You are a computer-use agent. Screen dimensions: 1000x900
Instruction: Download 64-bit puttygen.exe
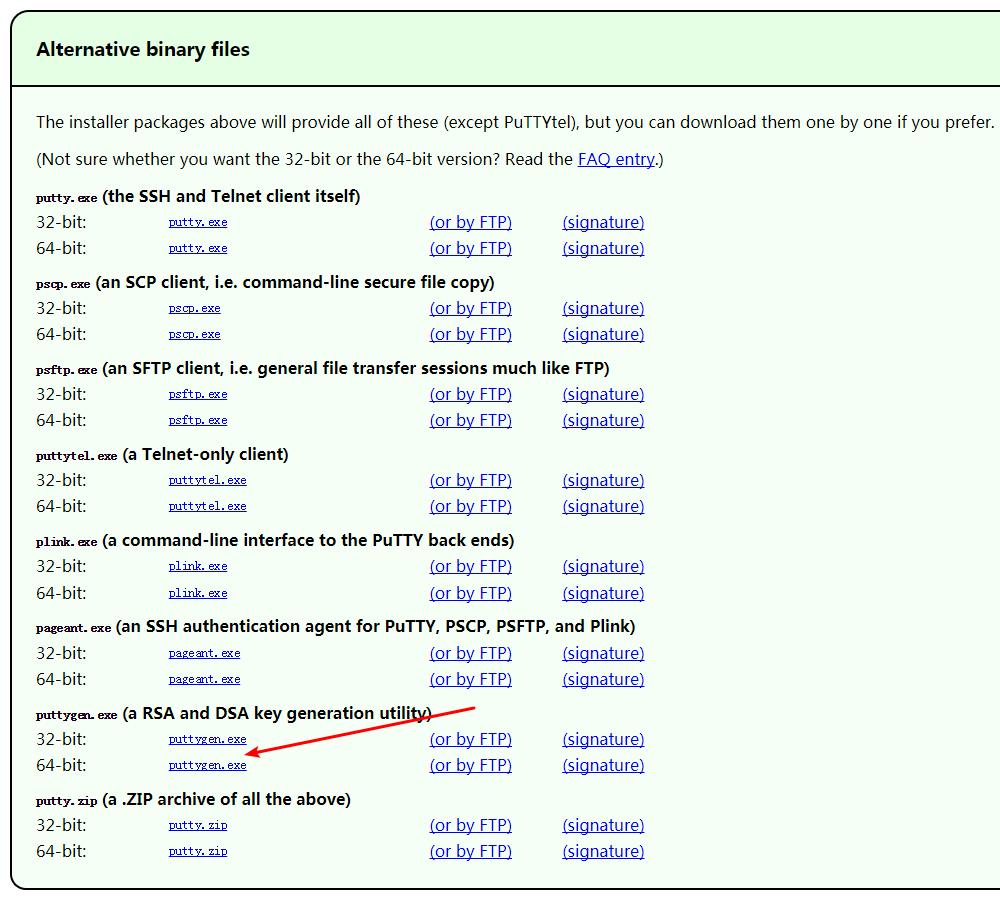click(207, 766)
